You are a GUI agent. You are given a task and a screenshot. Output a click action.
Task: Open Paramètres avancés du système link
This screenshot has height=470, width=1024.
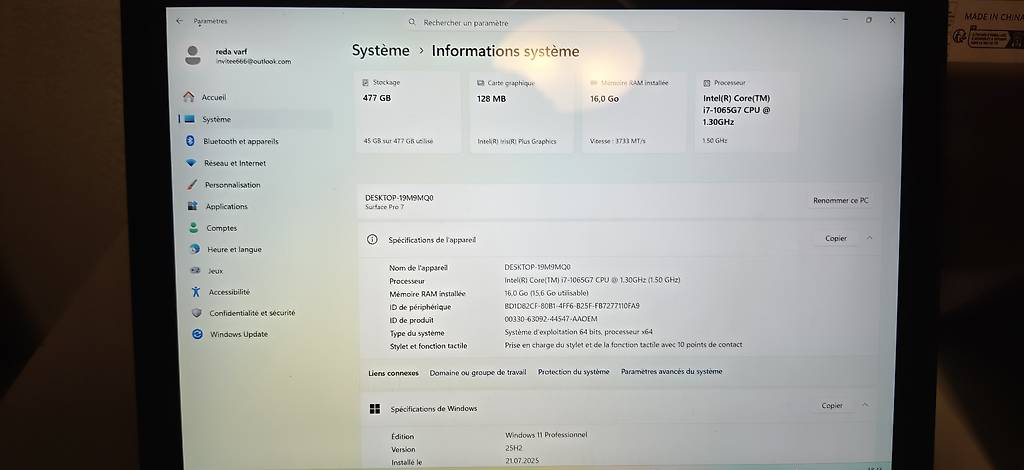pos(672,371)
